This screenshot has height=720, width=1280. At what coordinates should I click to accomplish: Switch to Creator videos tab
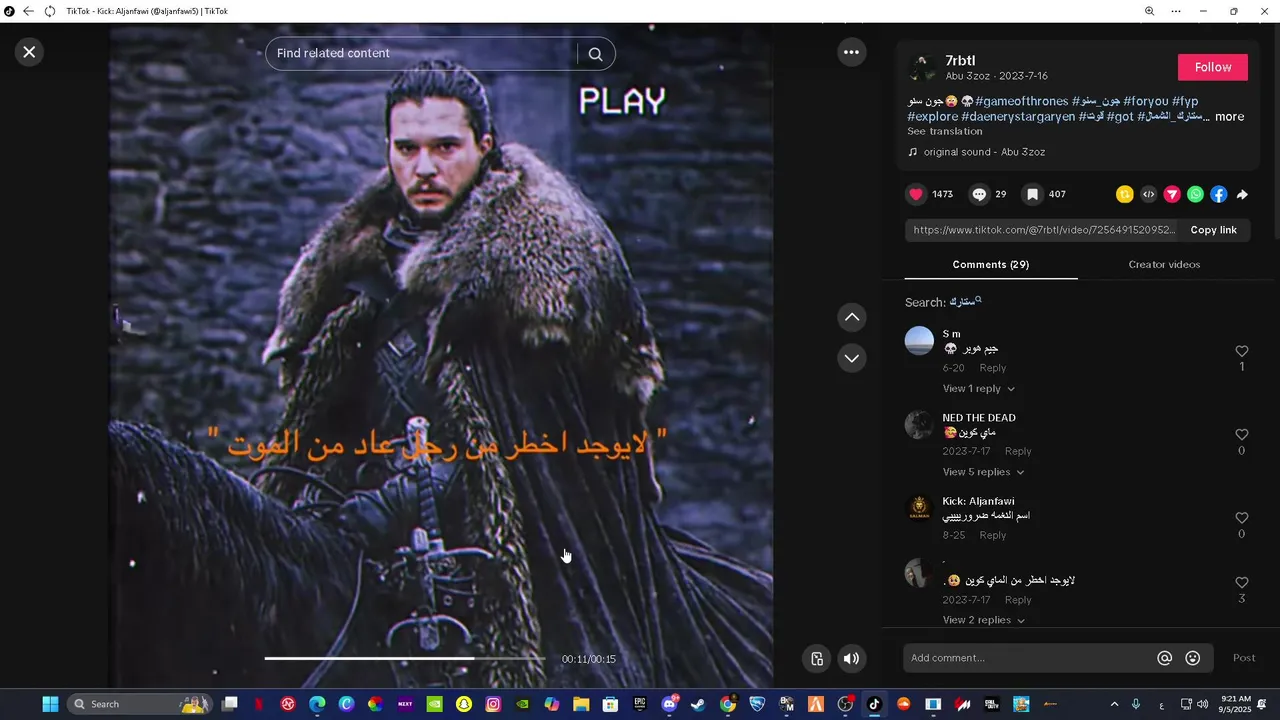[x=1164, y=265]
